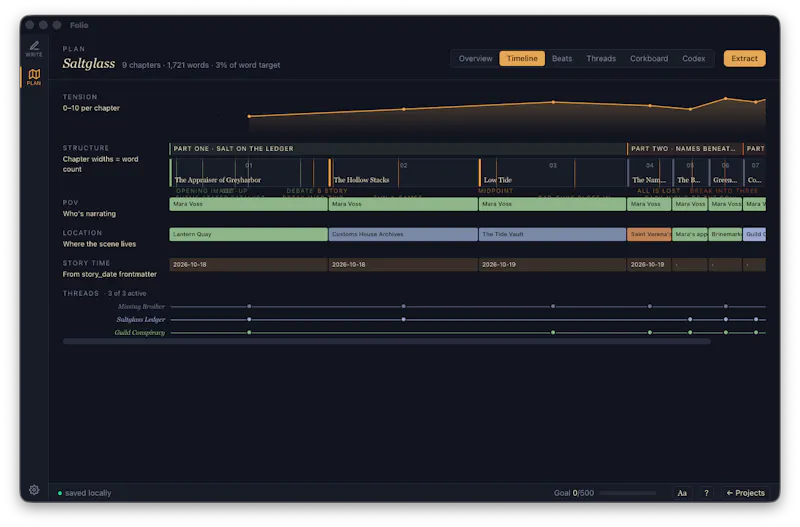This screenshot has width=800, height=527.
Task: Click the Mara's app... location bar
Action: tap(690, 234)
